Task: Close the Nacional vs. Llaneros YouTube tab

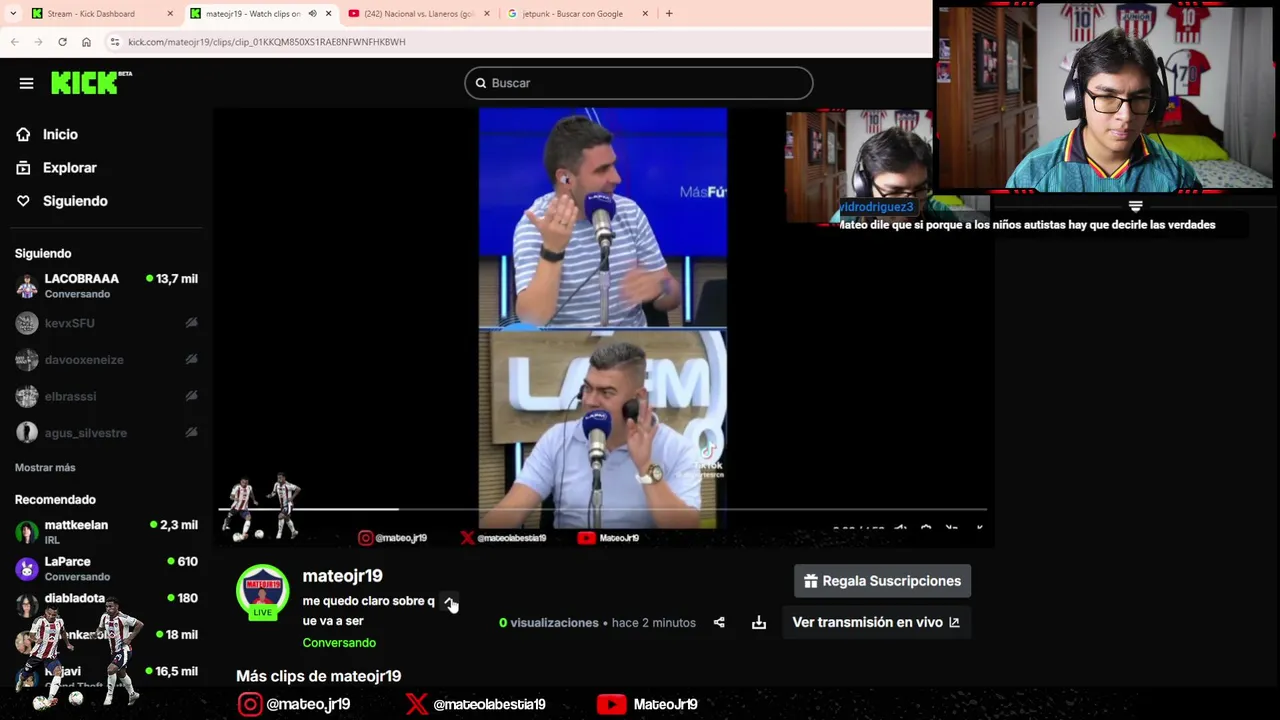Action: (487, 14)
